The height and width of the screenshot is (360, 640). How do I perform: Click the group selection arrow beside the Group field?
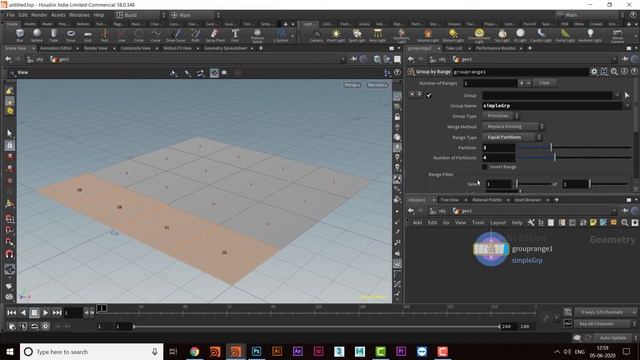pos(627,95)
